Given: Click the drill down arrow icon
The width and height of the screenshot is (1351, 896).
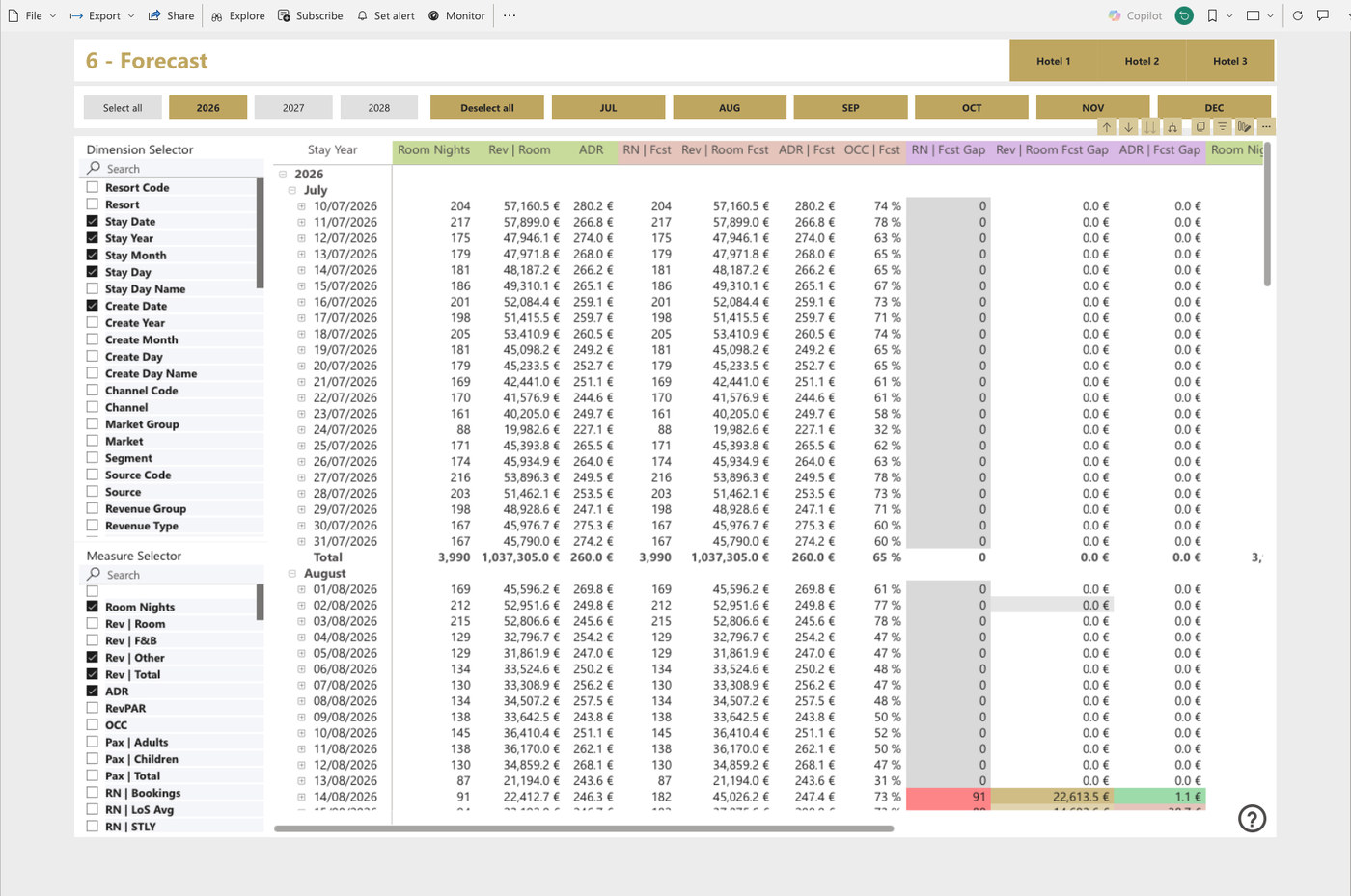Looking at the screenshot, I should tap(1128, 127).
